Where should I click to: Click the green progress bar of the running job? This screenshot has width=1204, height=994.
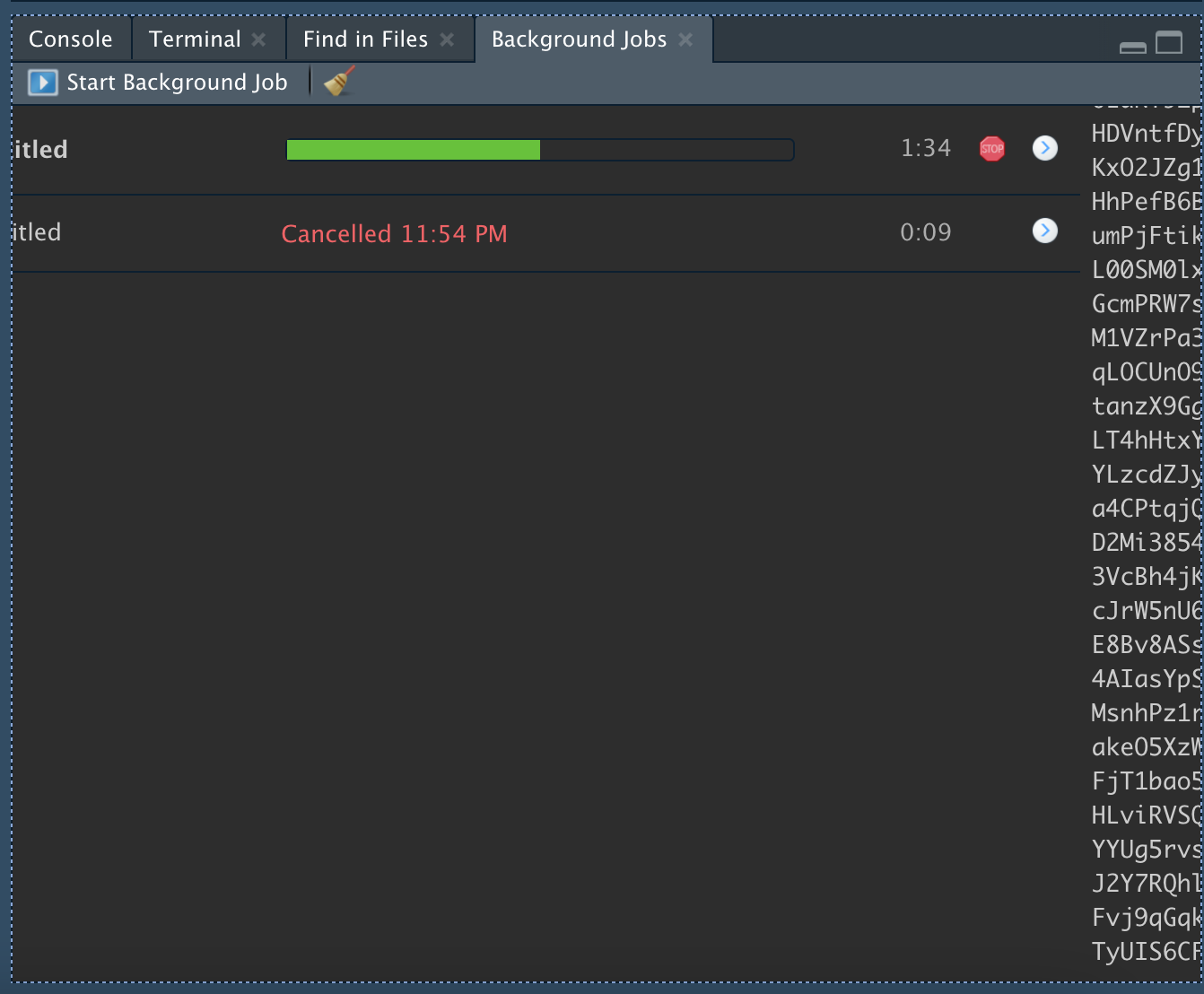[x=413, y=149]
